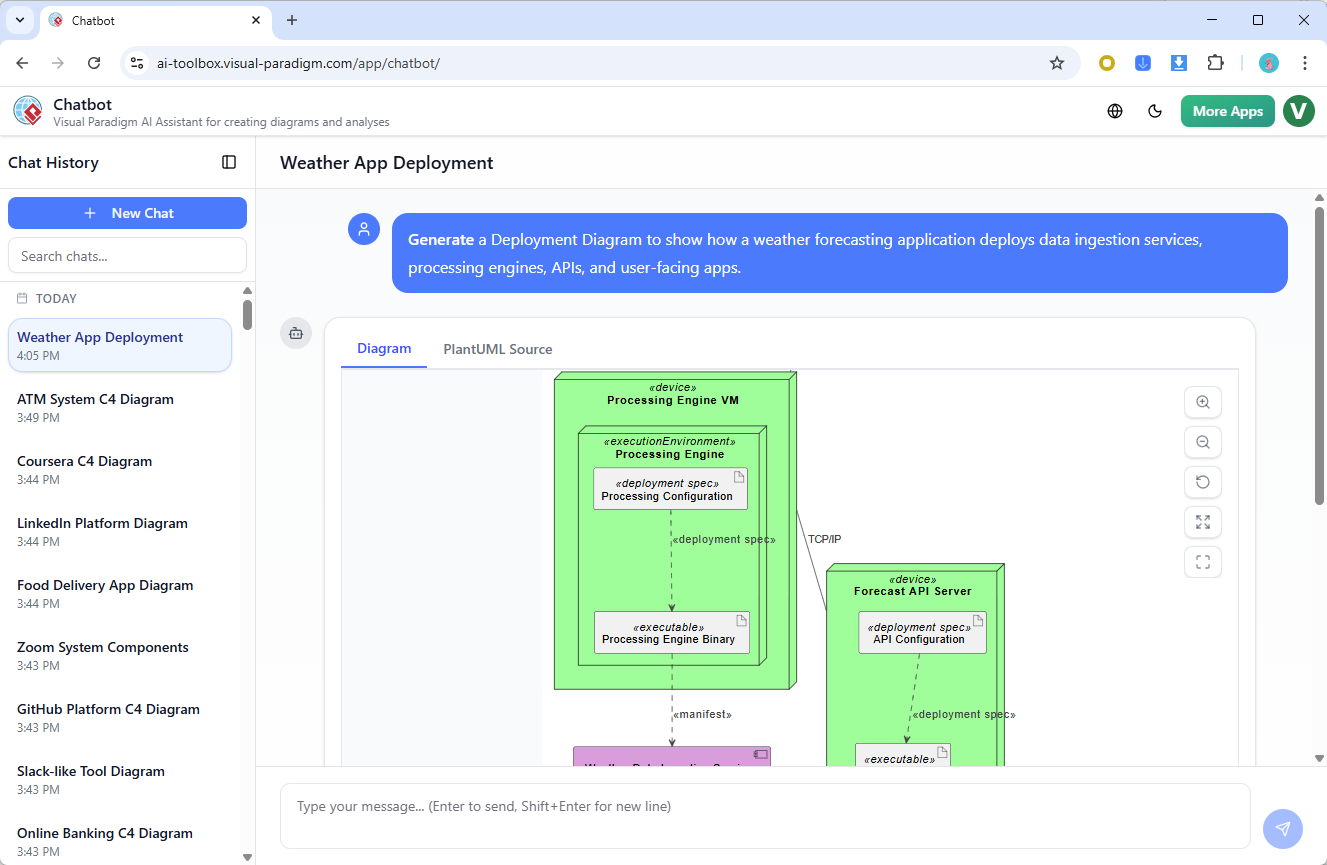Click the user avatar beside the prompt

click(364, 229)
